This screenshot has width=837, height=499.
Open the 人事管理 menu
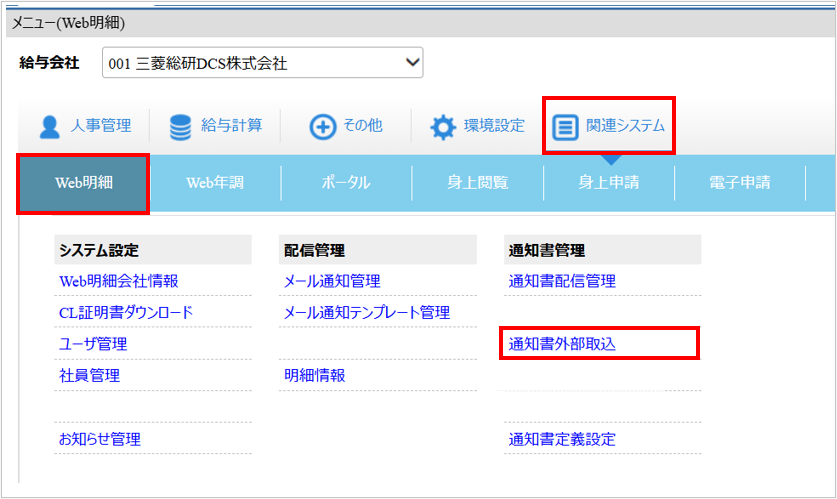click(84, 126)
